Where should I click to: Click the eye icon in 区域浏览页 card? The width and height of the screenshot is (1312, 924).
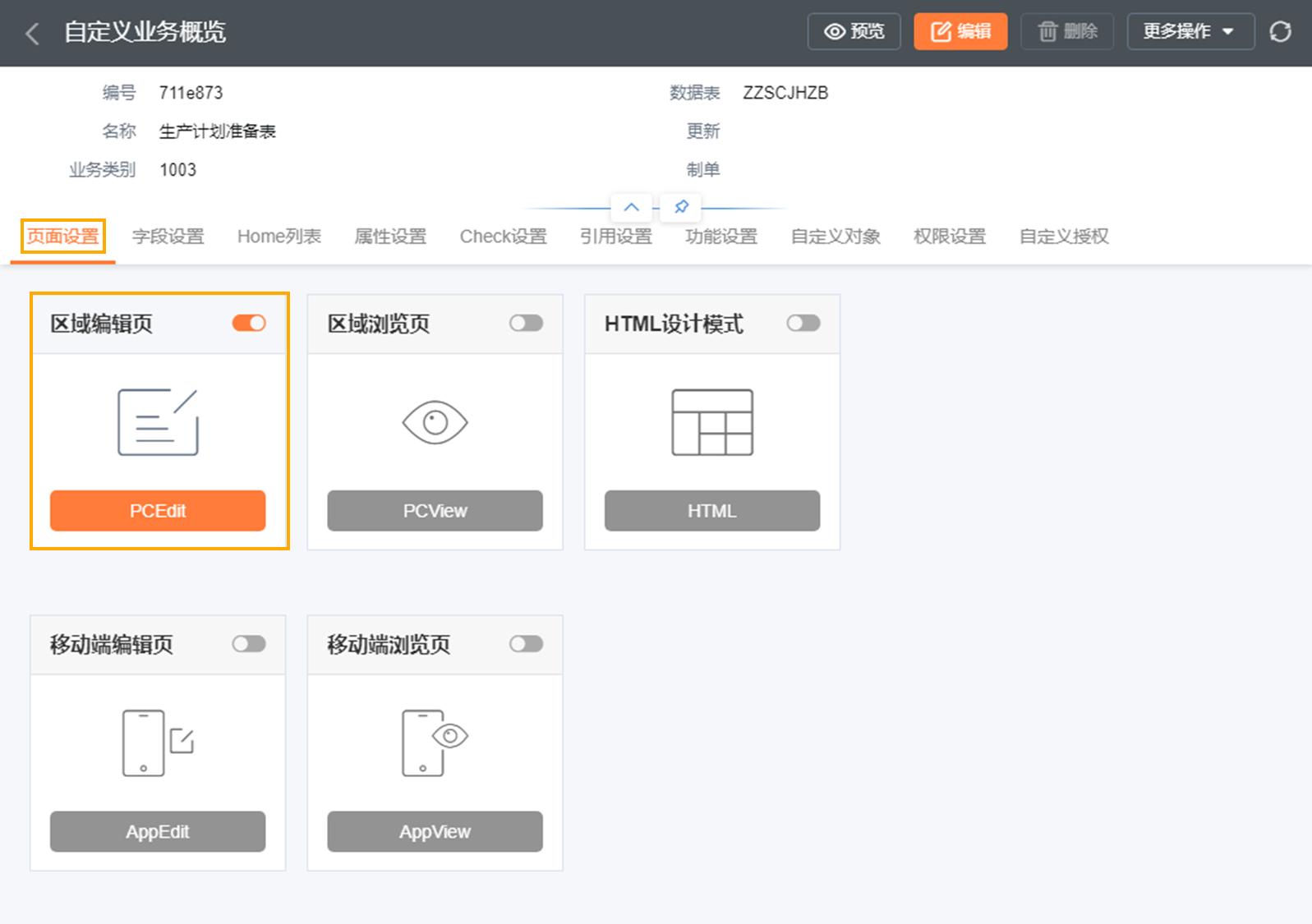pos(435,422)
